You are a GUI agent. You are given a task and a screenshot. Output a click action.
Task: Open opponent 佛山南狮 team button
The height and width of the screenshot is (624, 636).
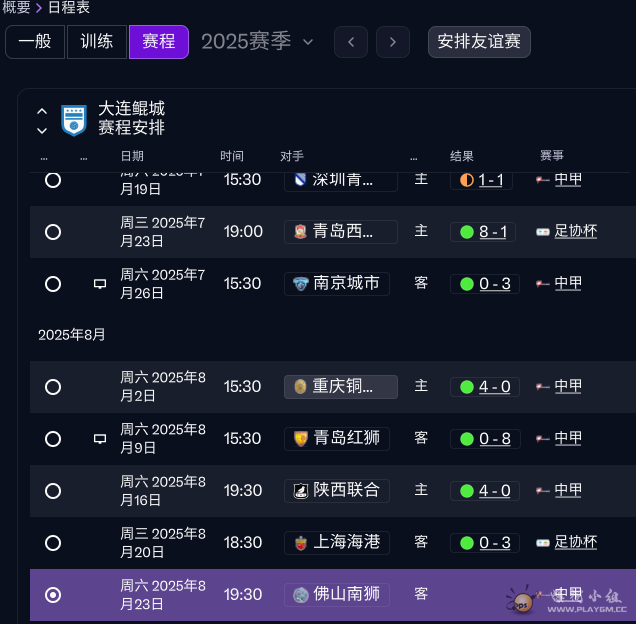coord(337,594)
